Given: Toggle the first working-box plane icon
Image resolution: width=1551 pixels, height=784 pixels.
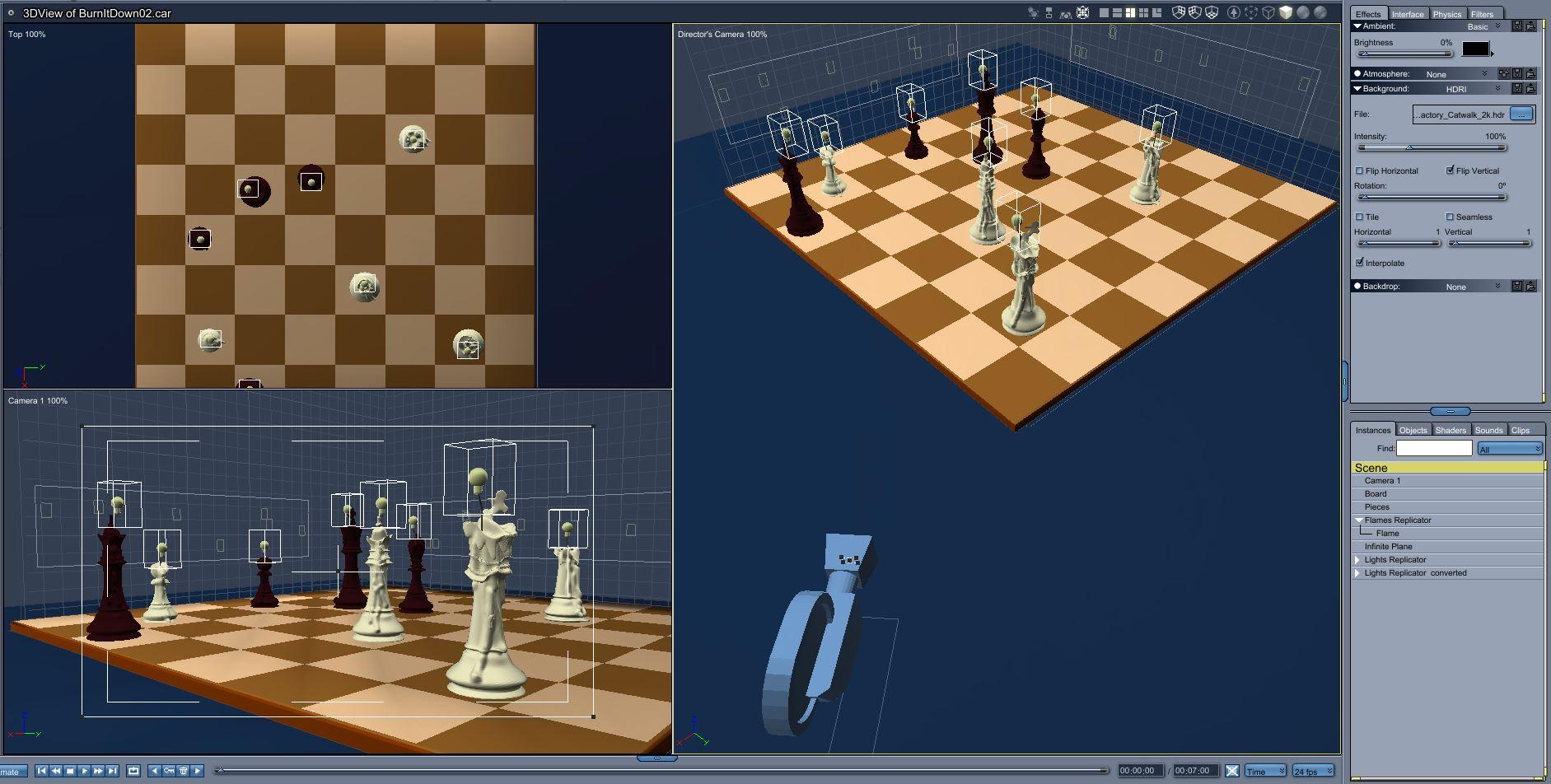Looking at the screenshot, I should (x=1179, y=13).
